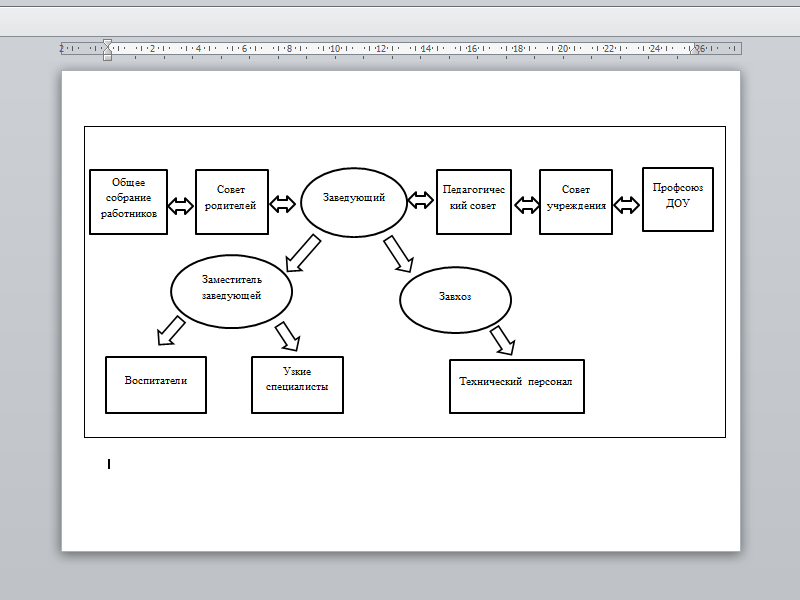Screen dimensions: 800x600
Task: Select the double arrow between 'Заведующий' and 'Педагогический совет'
Action: pos(420,200)
